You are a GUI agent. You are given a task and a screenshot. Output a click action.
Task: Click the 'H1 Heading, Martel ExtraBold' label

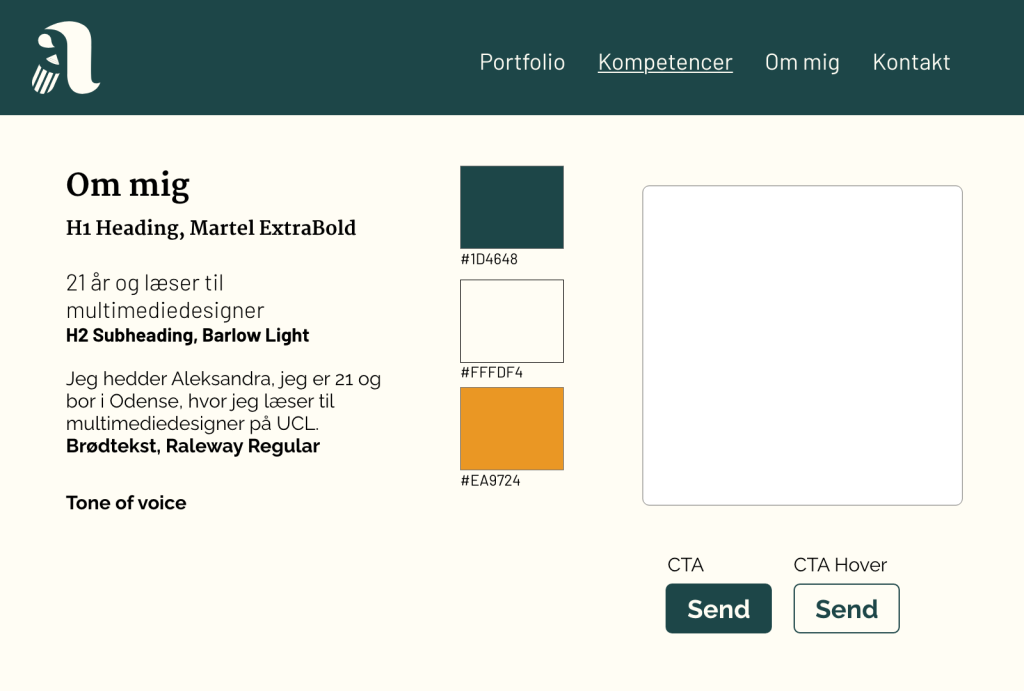click(211, 229)
